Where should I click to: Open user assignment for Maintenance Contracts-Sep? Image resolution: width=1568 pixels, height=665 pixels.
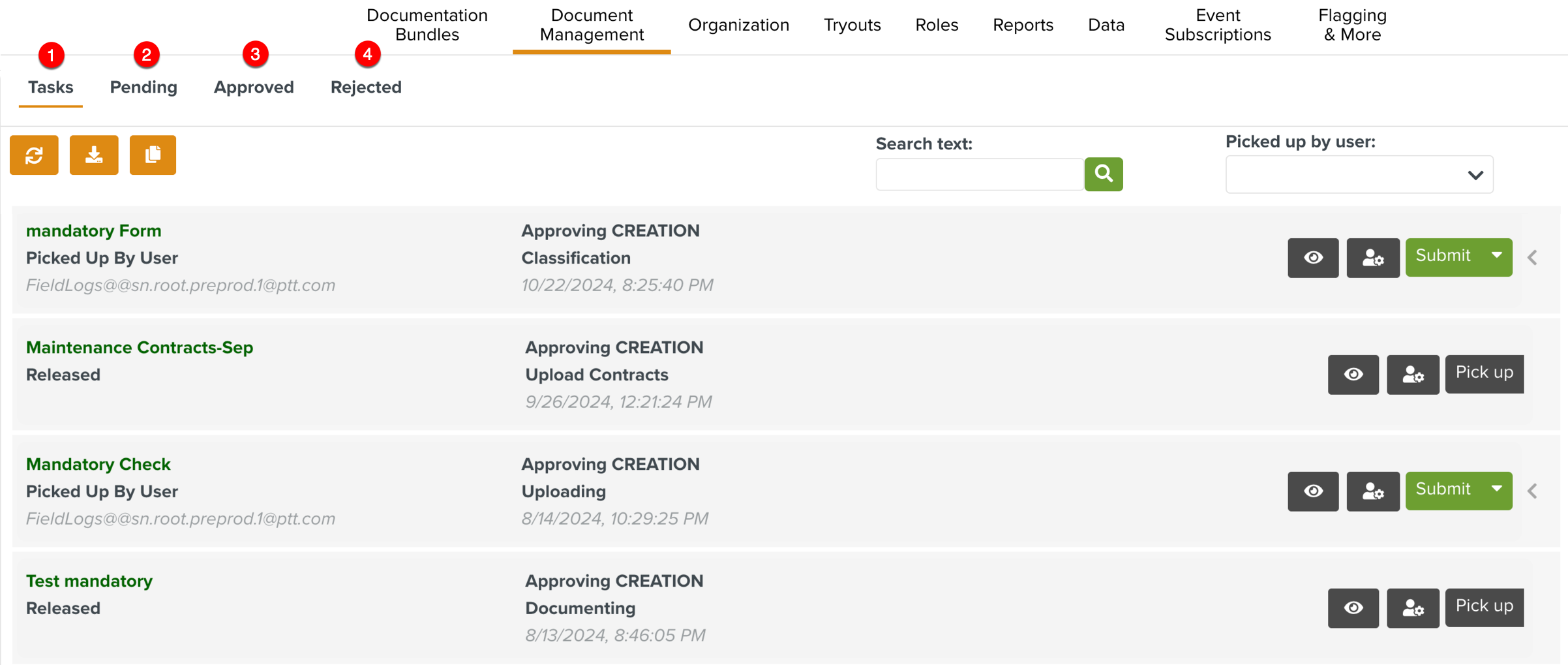click(1412, 375)
